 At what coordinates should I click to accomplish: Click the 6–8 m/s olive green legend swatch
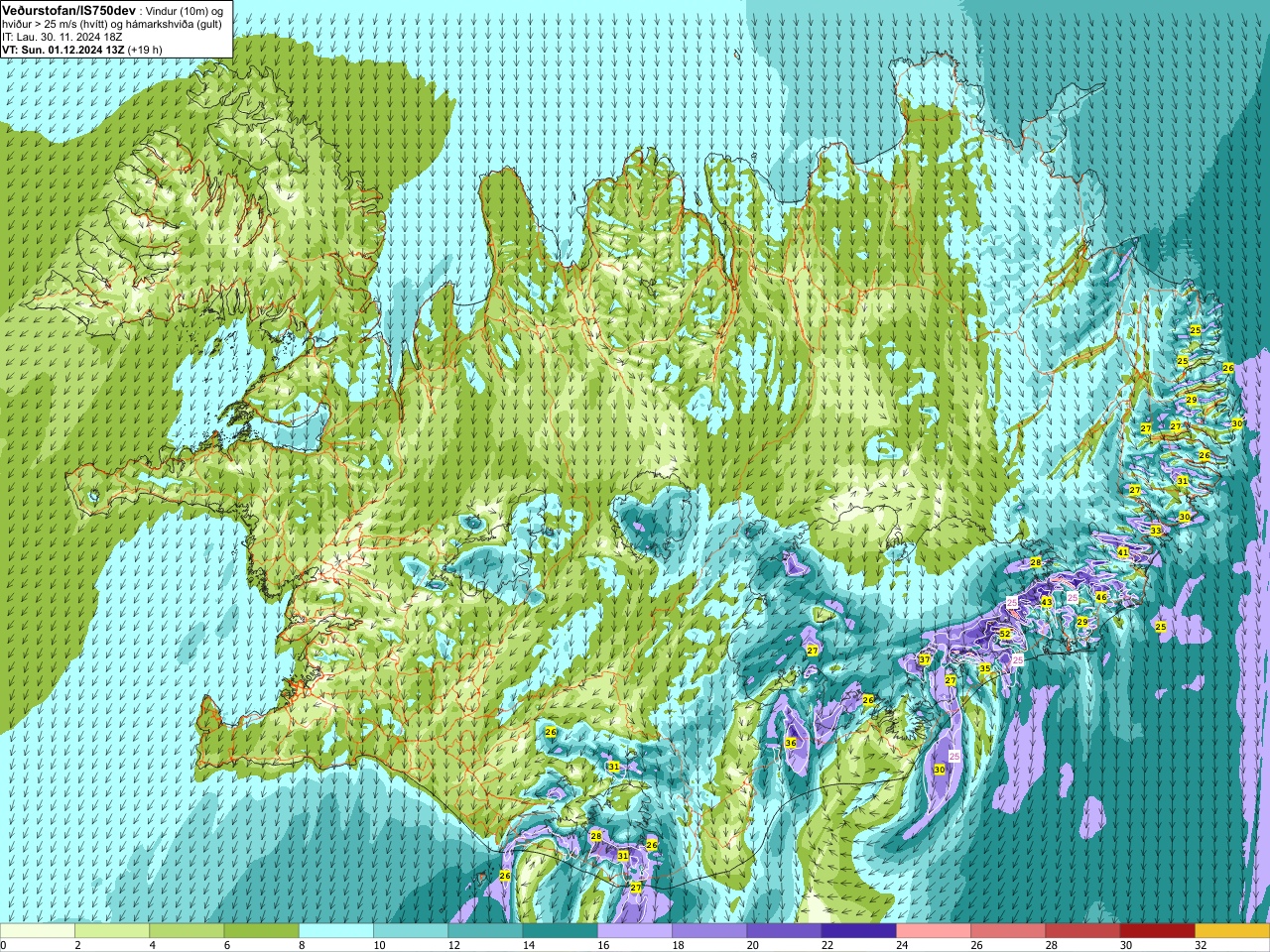click(x=262, y=931)
